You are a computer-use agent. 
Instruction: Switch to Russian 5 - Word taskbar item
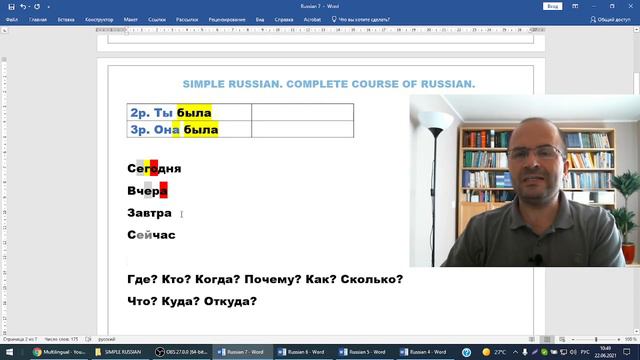(x=363, y=352)
